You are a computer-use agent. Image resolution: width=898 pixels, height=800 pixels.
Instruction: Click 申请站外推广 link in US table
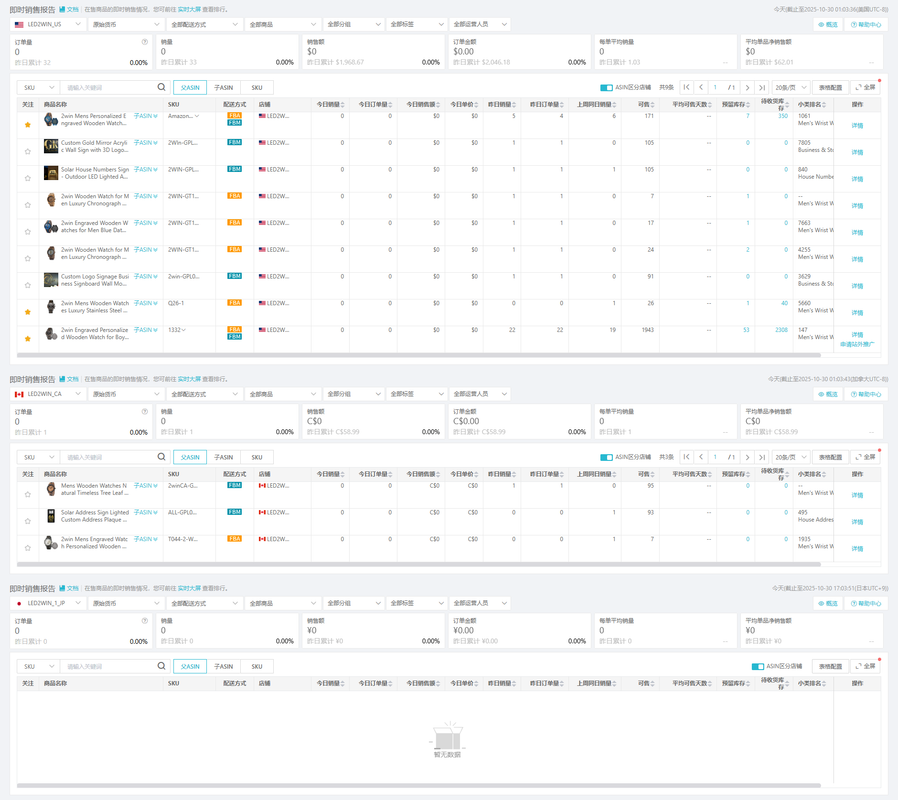click(857, 344)
